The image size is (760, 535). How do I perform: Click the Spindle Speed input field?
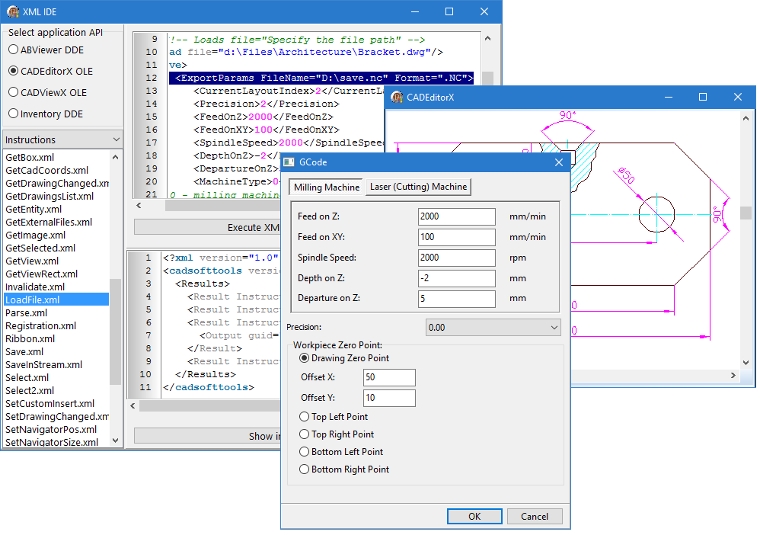pyautogui.click(x=456, y=258)
